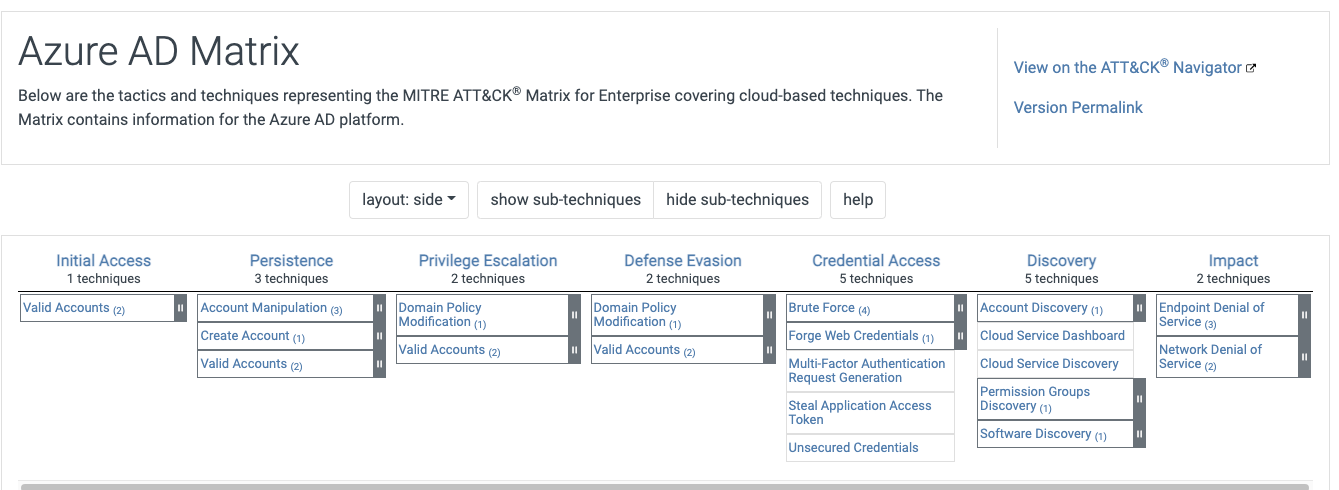Image resolution: width=1339 pixels, height=490 pixels.
Task: Expand sub-techniques handle beside Brute Force
Action: (961, 308)
